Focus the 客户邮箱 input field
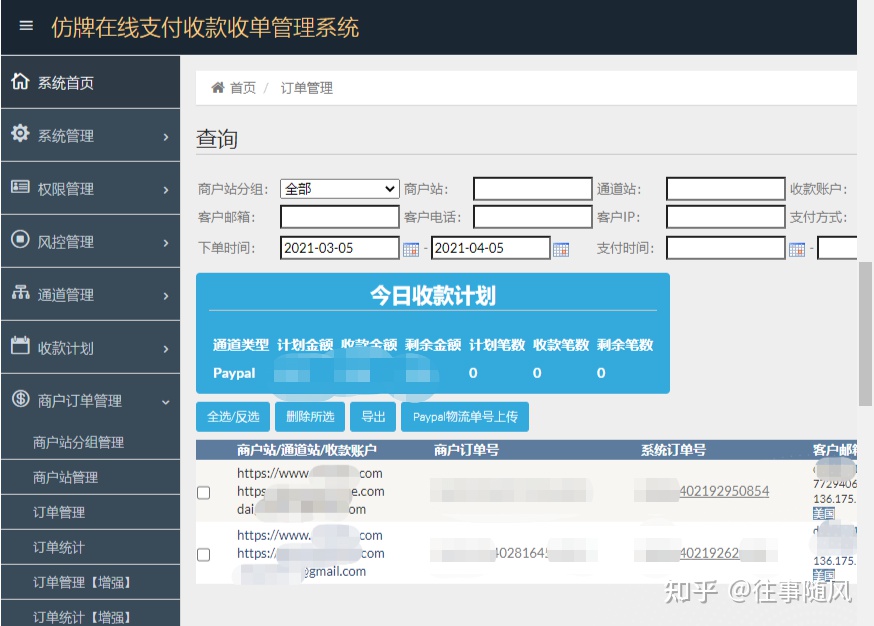 click(x=339, y=217)
